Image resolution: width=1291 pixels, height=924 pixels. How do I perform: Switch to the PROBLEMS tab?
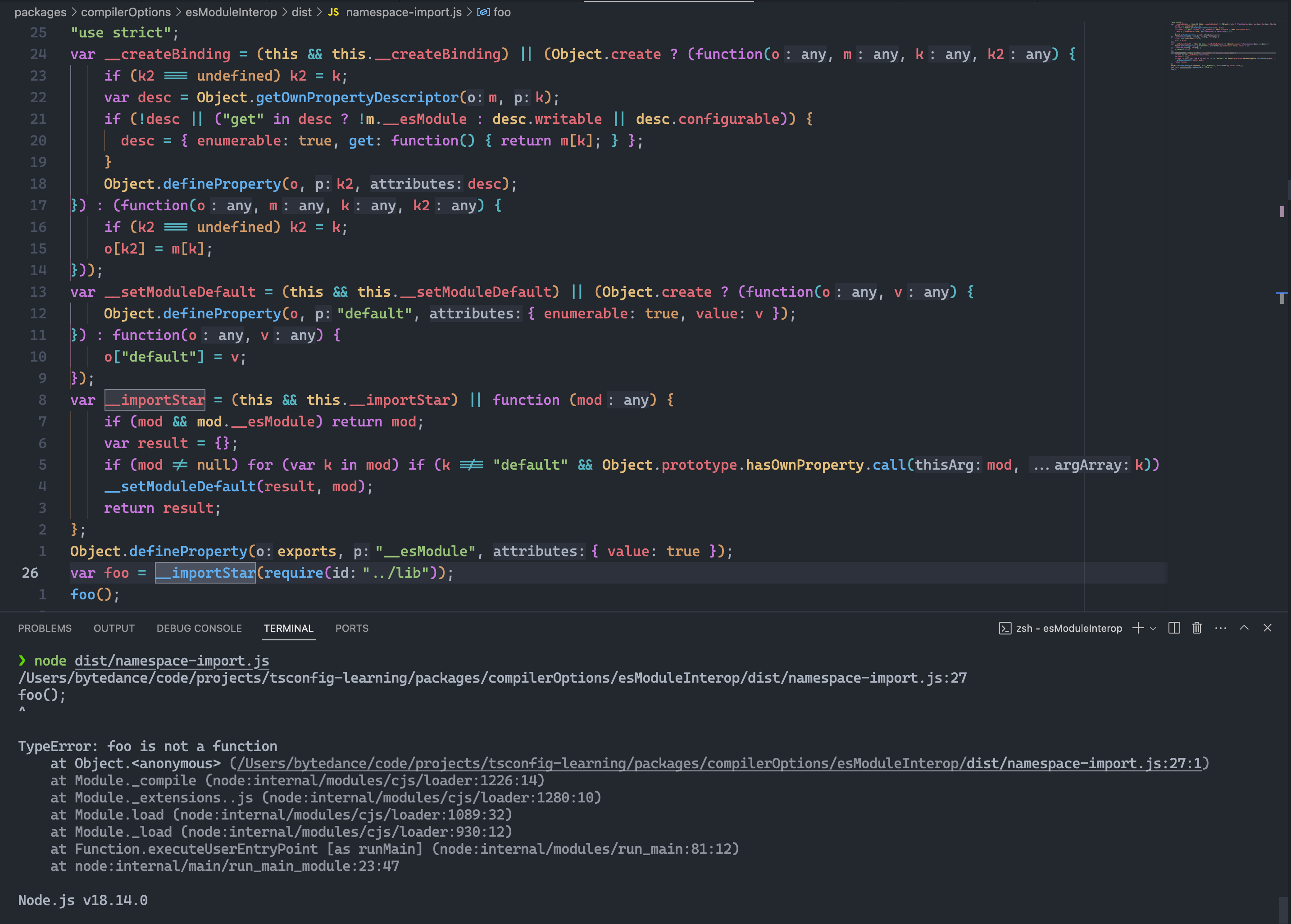click(45, 628)
